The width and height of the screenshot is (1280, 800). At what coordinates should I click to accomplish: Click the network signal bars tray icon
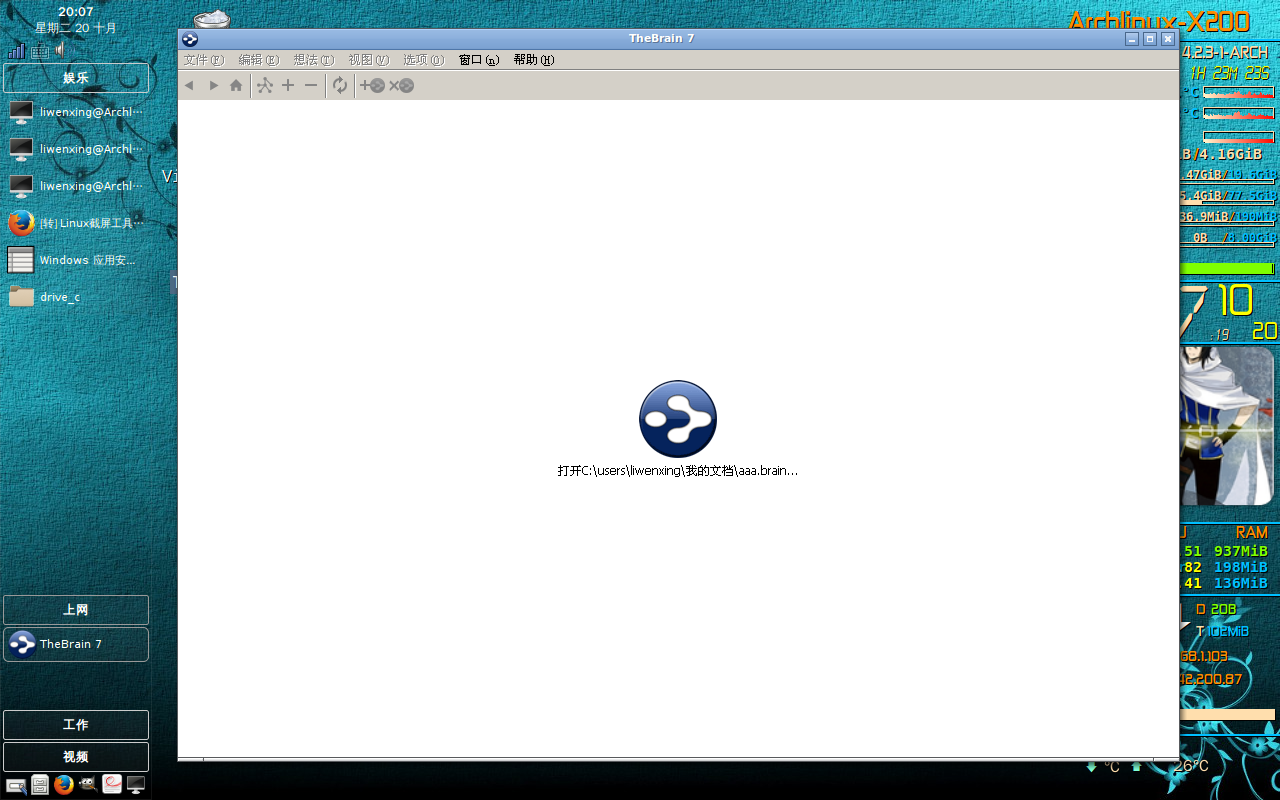tap(17, 50)
